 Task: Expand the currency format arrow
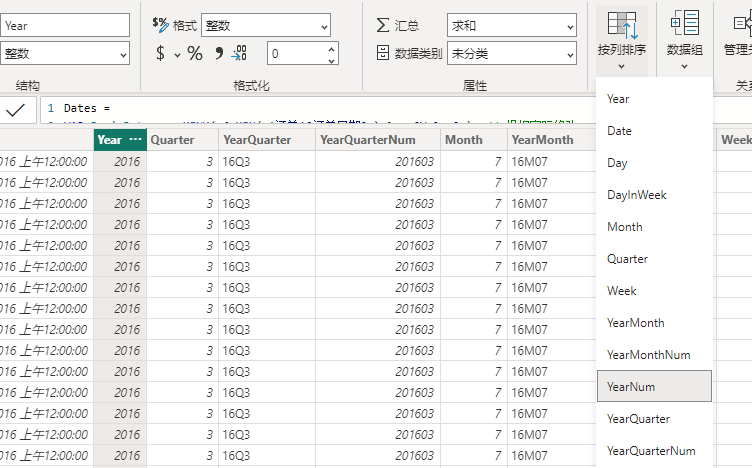point(177,55)
